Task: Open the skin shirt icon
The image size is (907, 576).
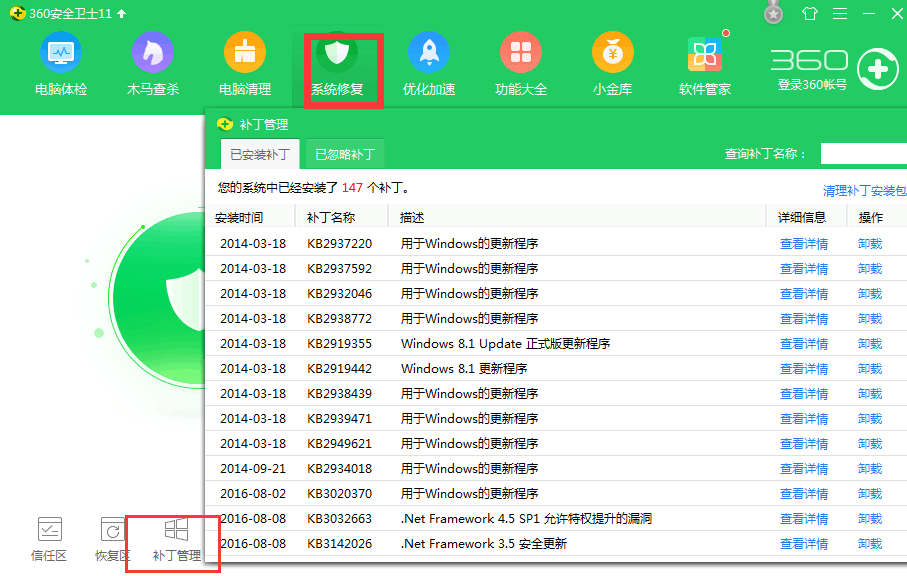Action: pos(810,13)
